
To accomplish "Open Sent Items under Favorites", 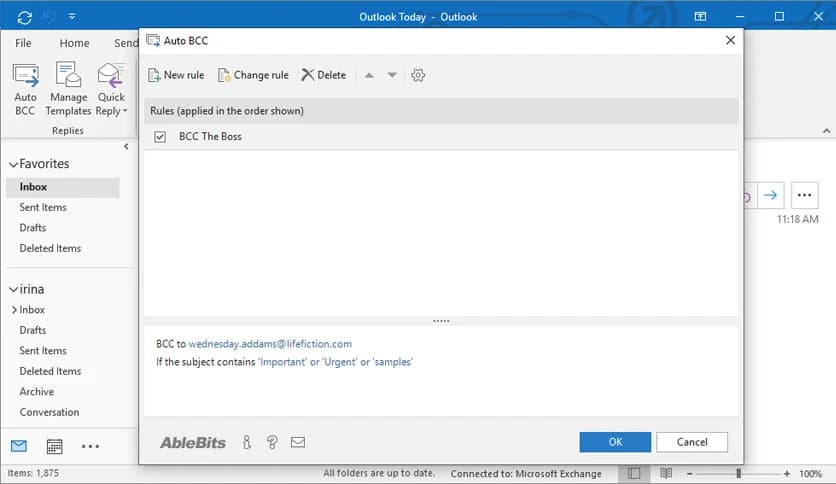I will click(43, 207).
